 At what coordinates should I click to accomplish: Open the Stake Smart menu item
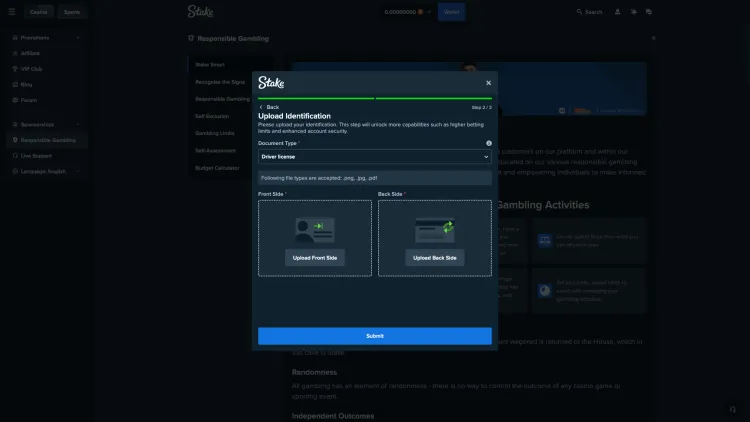coord(210,65)
